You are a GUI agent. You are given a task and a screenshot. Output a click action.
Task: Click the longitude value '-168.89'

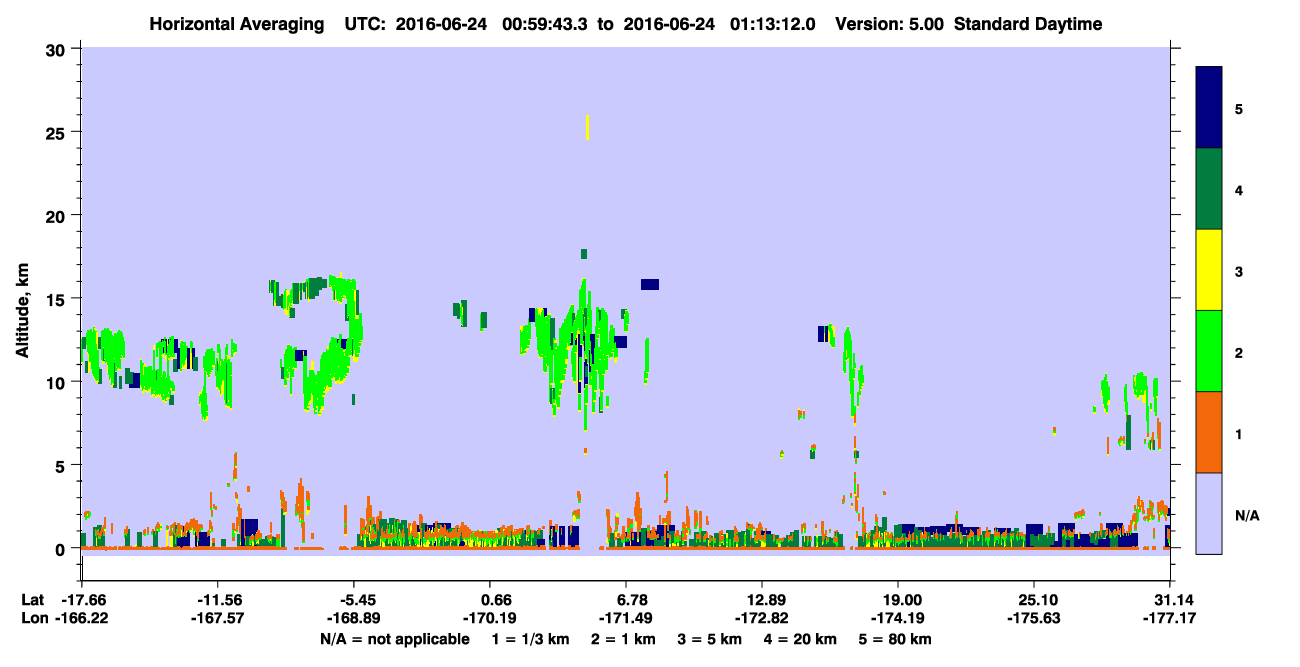coord(354,618)
